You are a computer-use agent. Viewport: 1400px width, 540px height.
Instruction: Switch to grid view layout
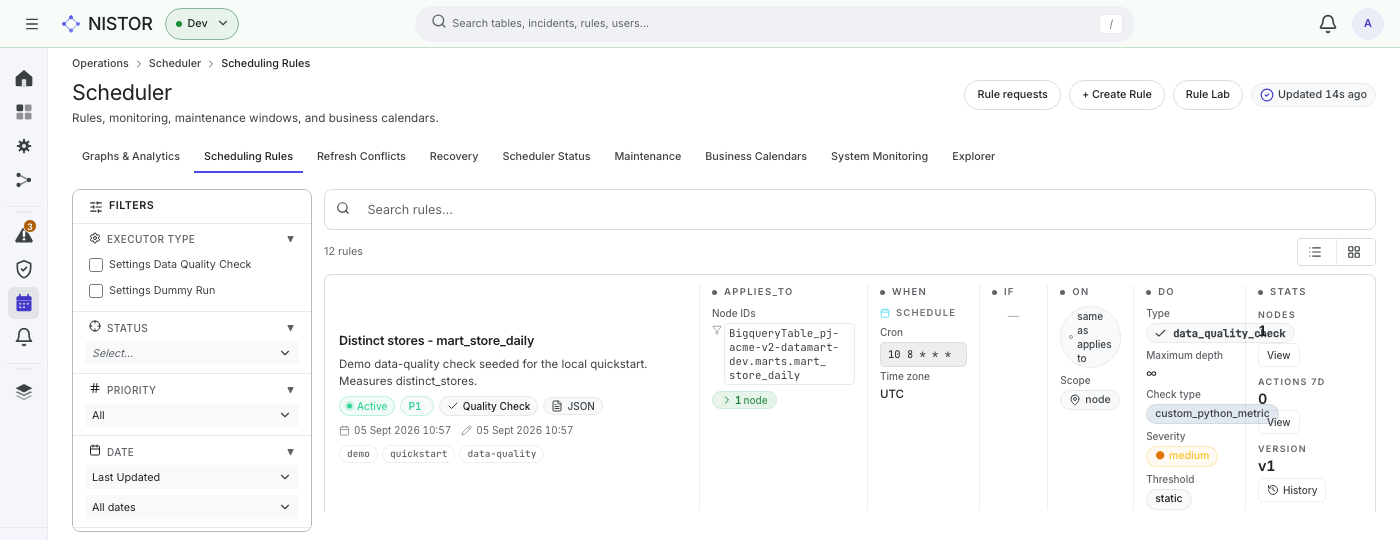point(1354,252)
